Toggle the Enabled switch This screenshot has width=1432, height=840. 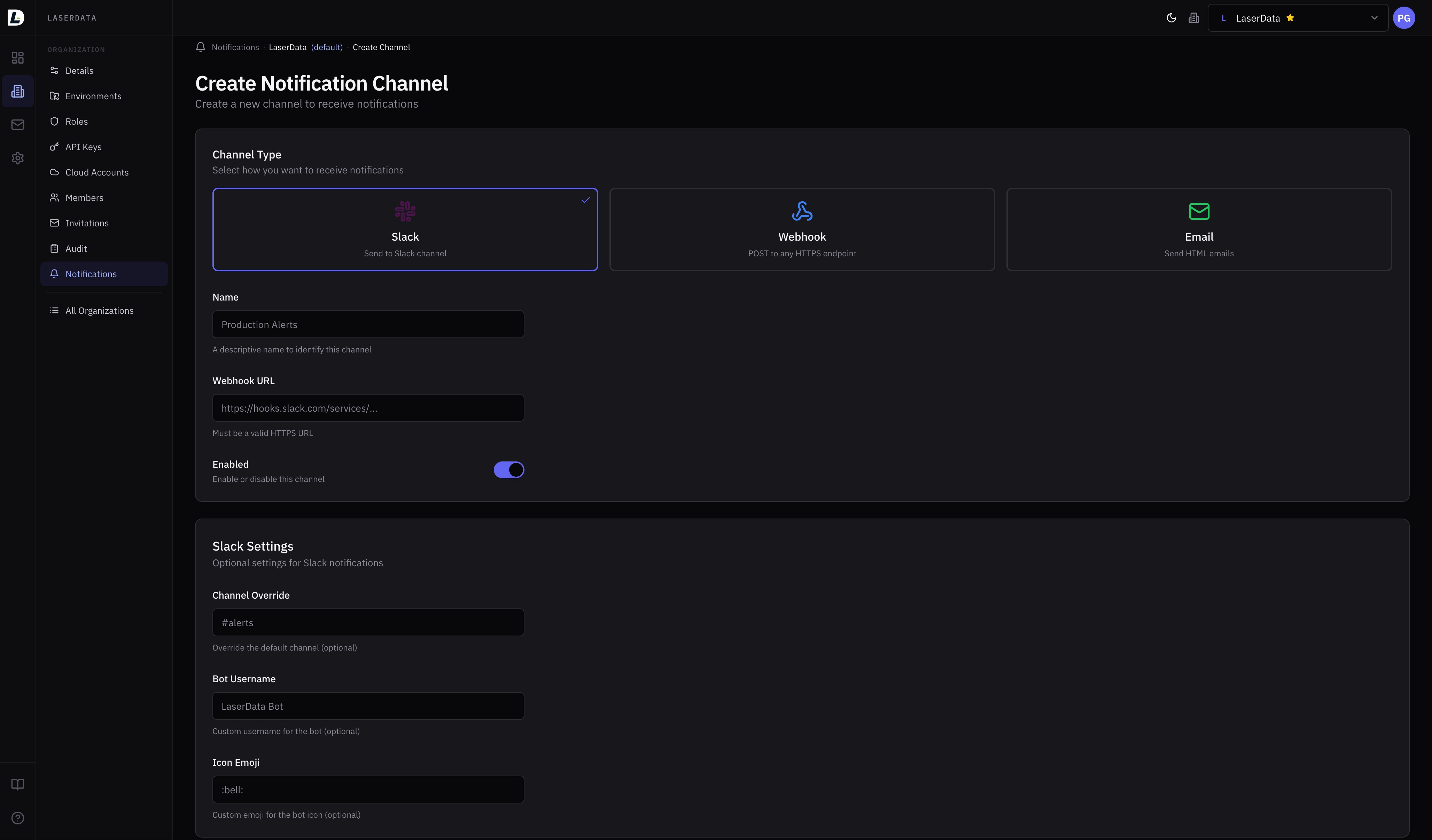[x=508, y=470]
